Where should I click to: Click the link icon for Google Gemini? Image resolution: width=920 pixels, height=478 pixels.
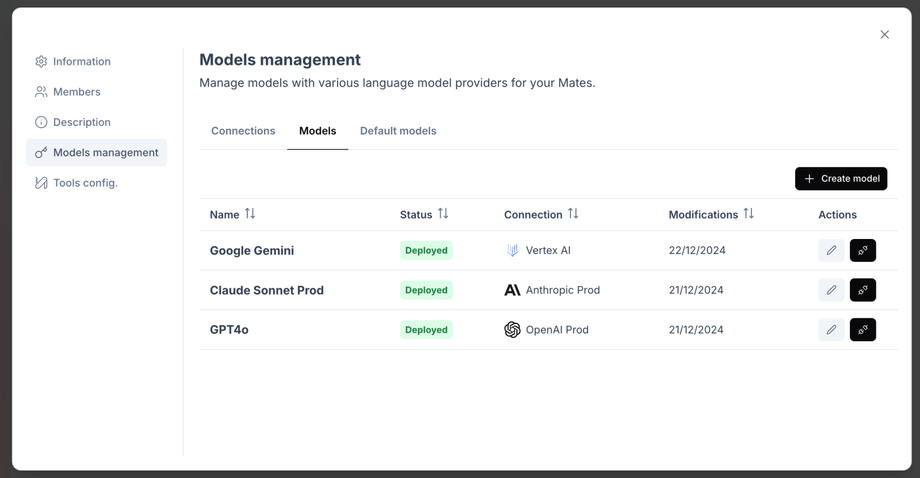(862, 250)
